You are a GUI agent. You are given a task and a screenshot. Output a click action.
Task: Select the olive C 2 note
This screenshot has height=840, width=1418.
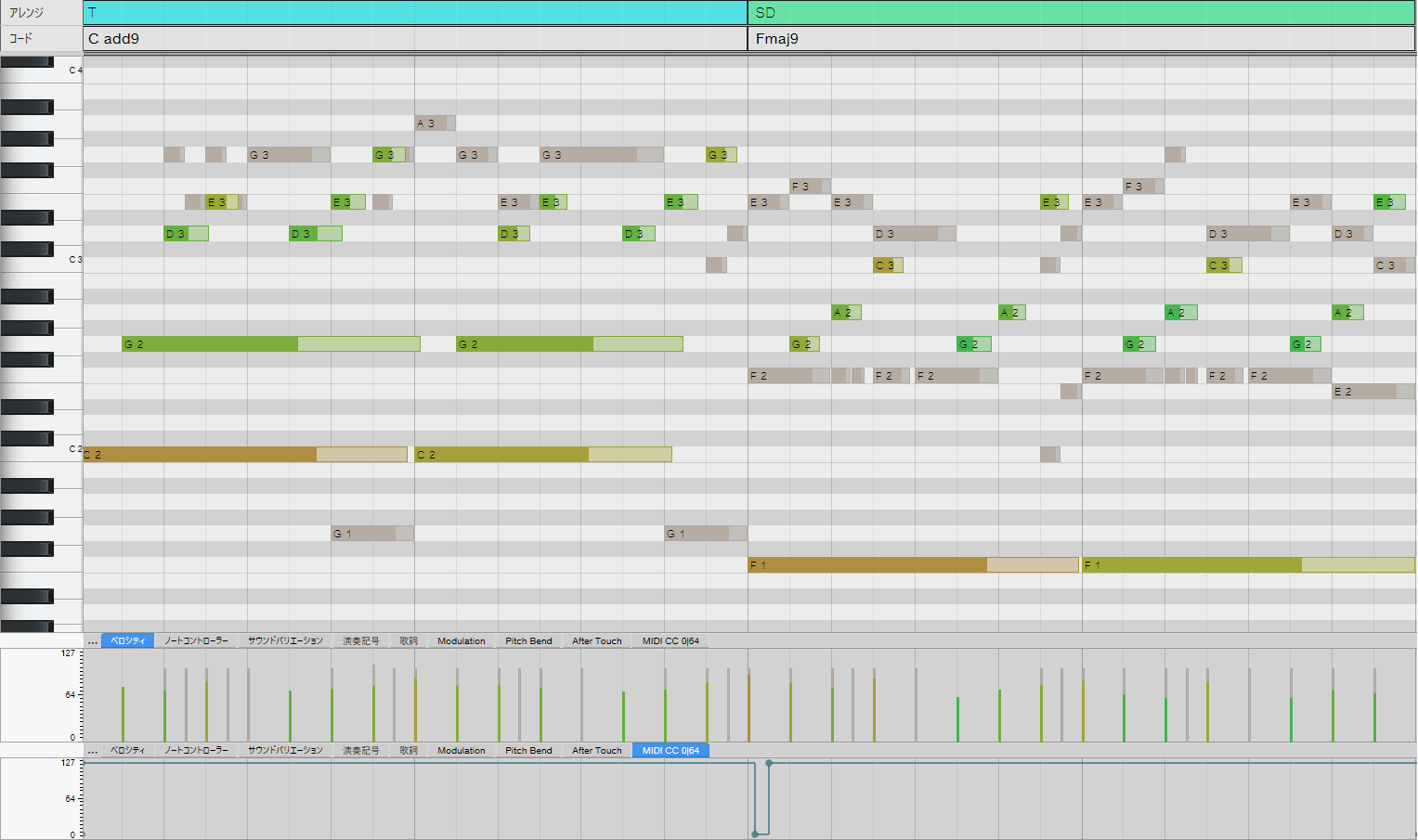pos(543,454)
